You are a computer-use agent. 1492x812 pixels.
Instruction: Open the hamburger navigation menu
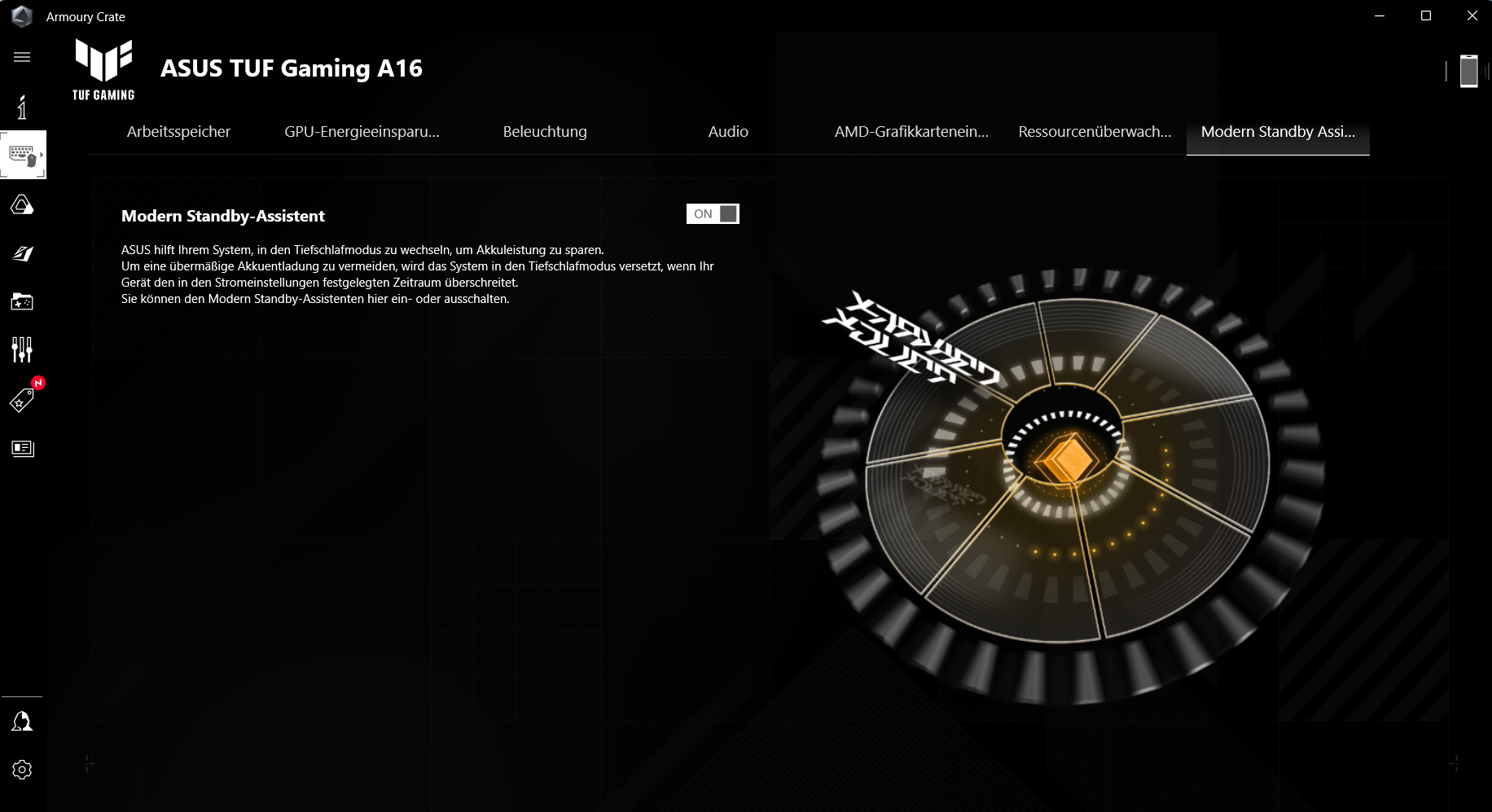(x=22, y=57)
